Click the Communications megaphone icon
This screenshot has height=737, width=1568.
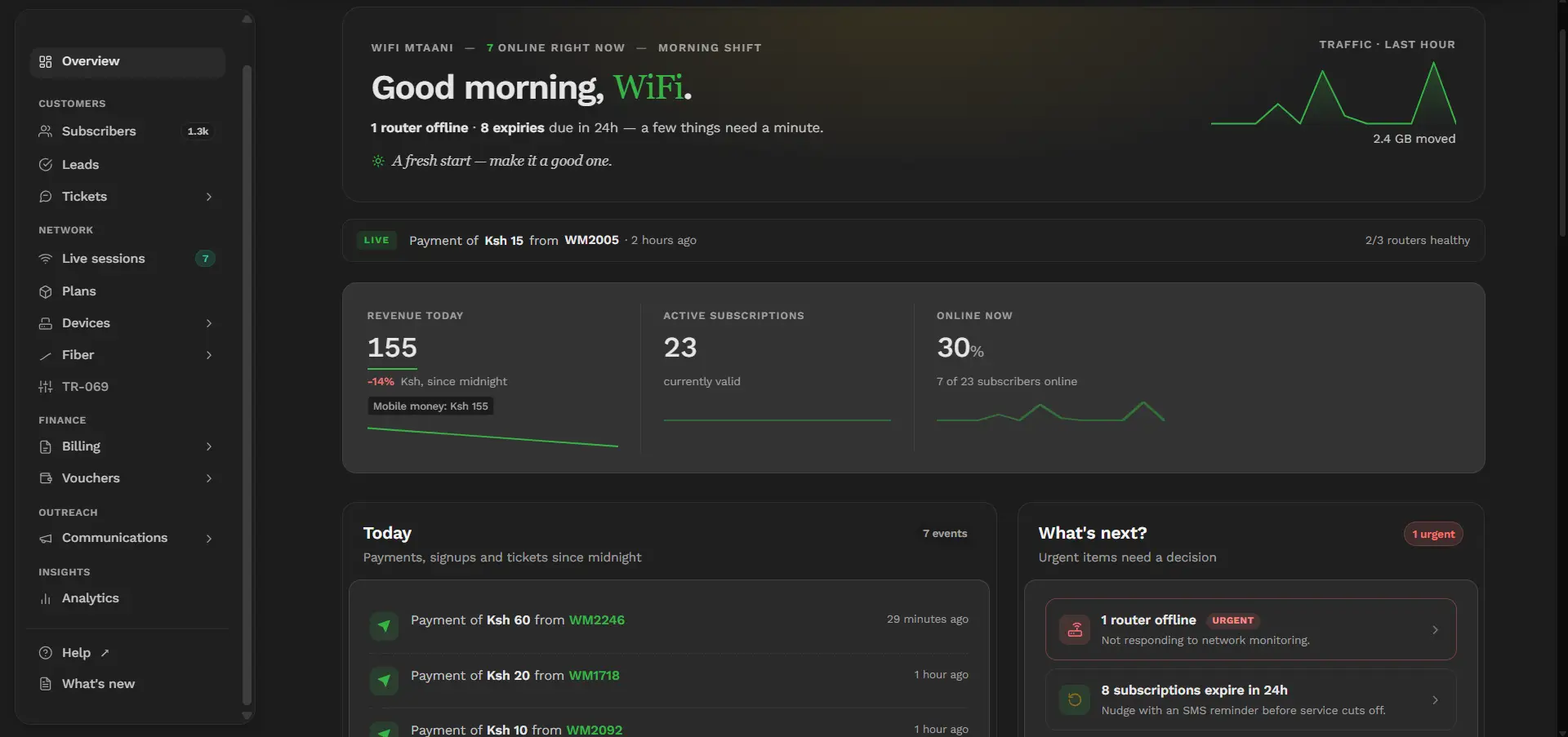coord(46,538)
